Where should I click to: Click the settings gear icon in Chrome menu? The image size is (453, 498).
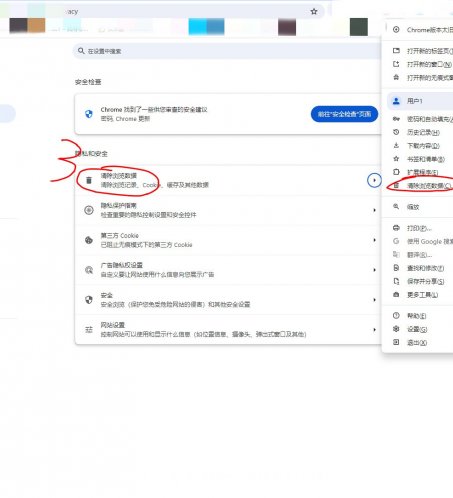coord(396,329)
